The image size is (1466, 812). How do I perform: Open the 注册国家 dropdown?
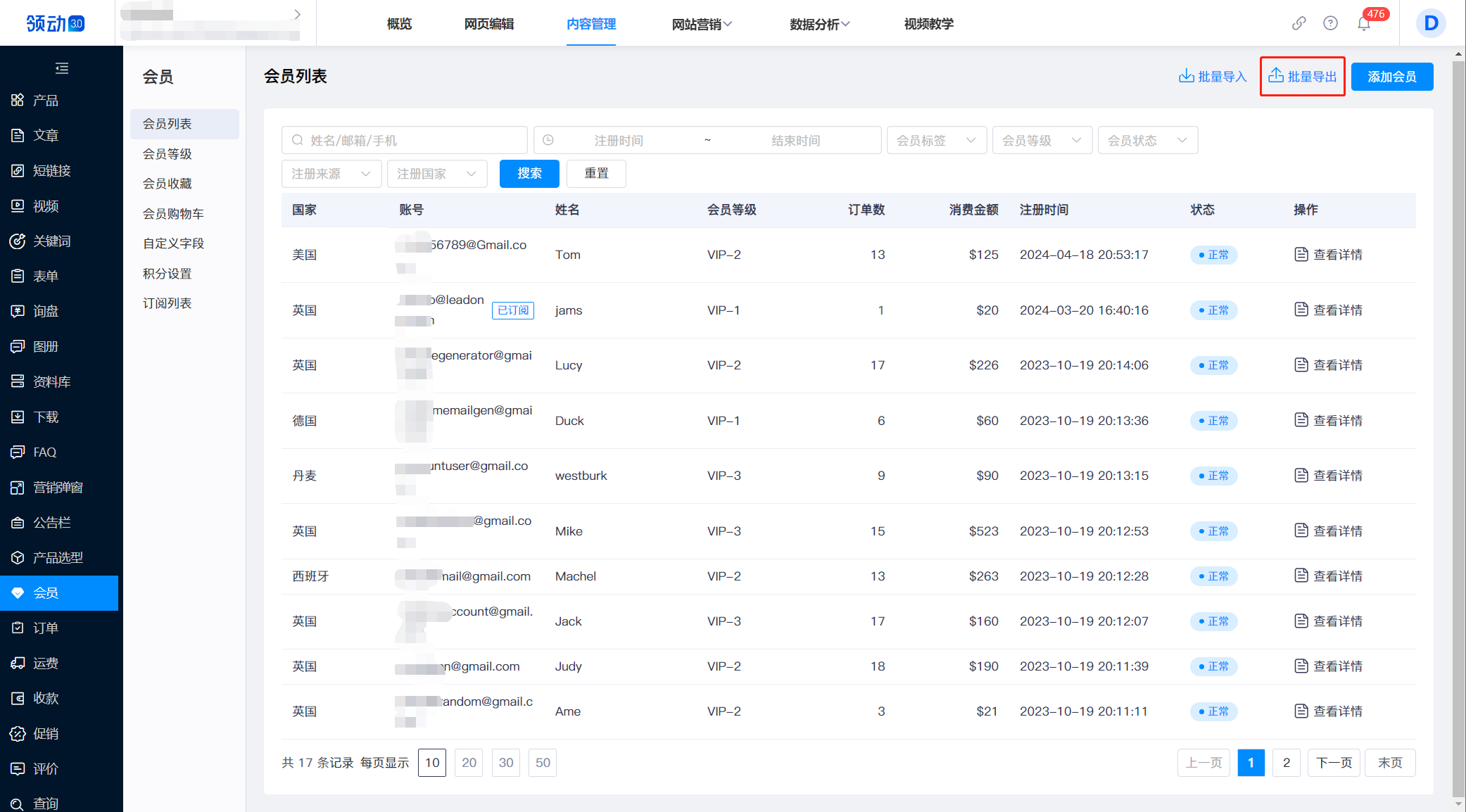[437, 174]
